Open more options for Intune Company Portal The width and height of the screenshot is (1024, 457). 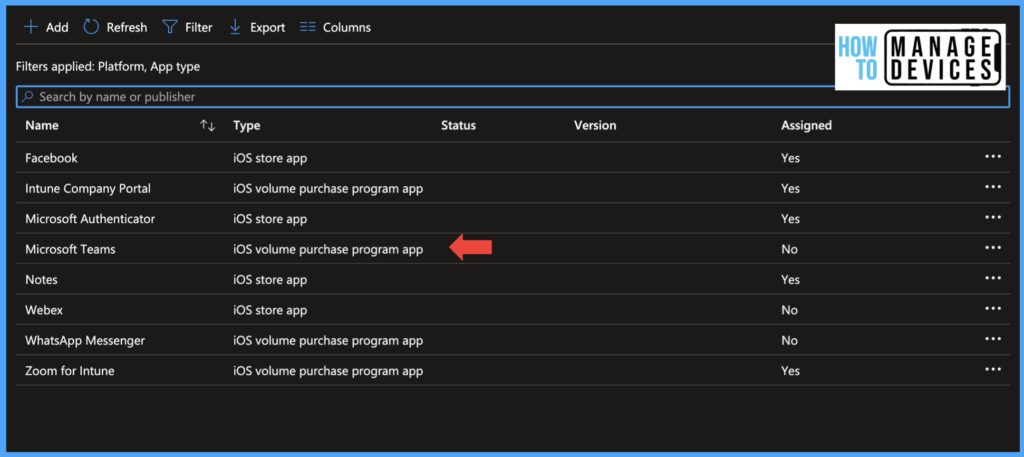click(x=993, y=187)
